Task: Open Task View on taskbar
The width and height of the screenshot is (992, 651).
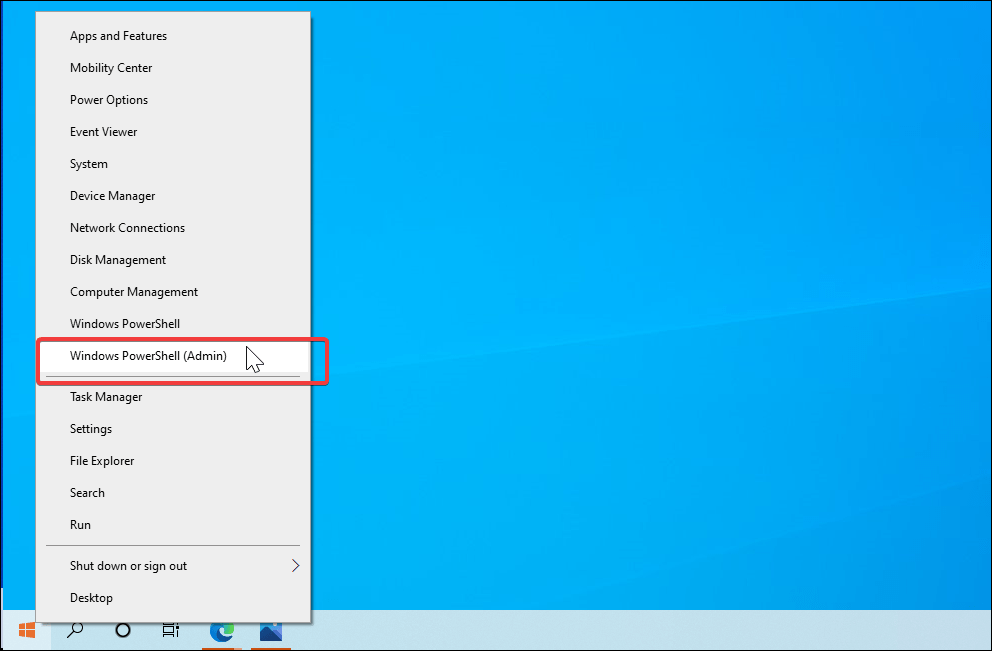Action: pos(171,630)
